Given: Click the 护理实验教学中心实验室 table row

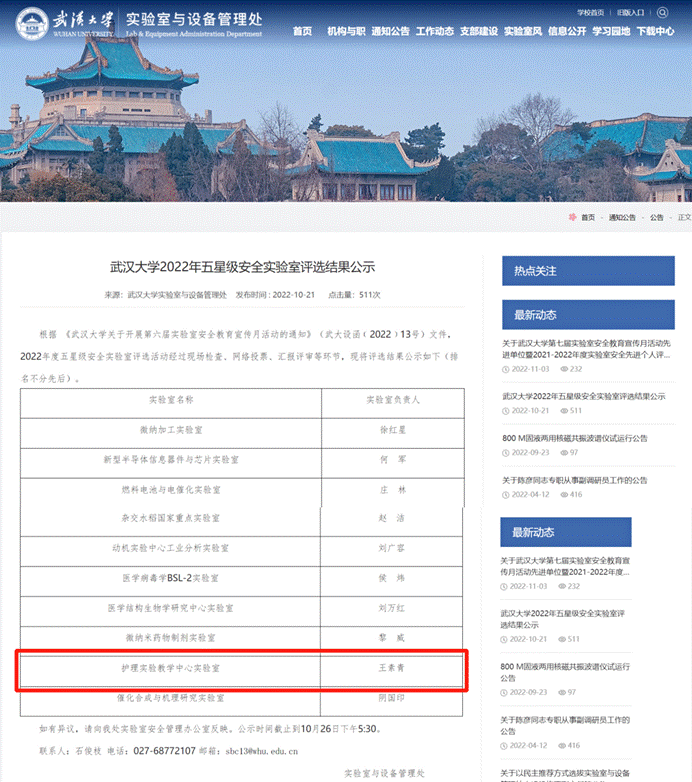Looking at the screenshot, I should click(x=241, y=668).
